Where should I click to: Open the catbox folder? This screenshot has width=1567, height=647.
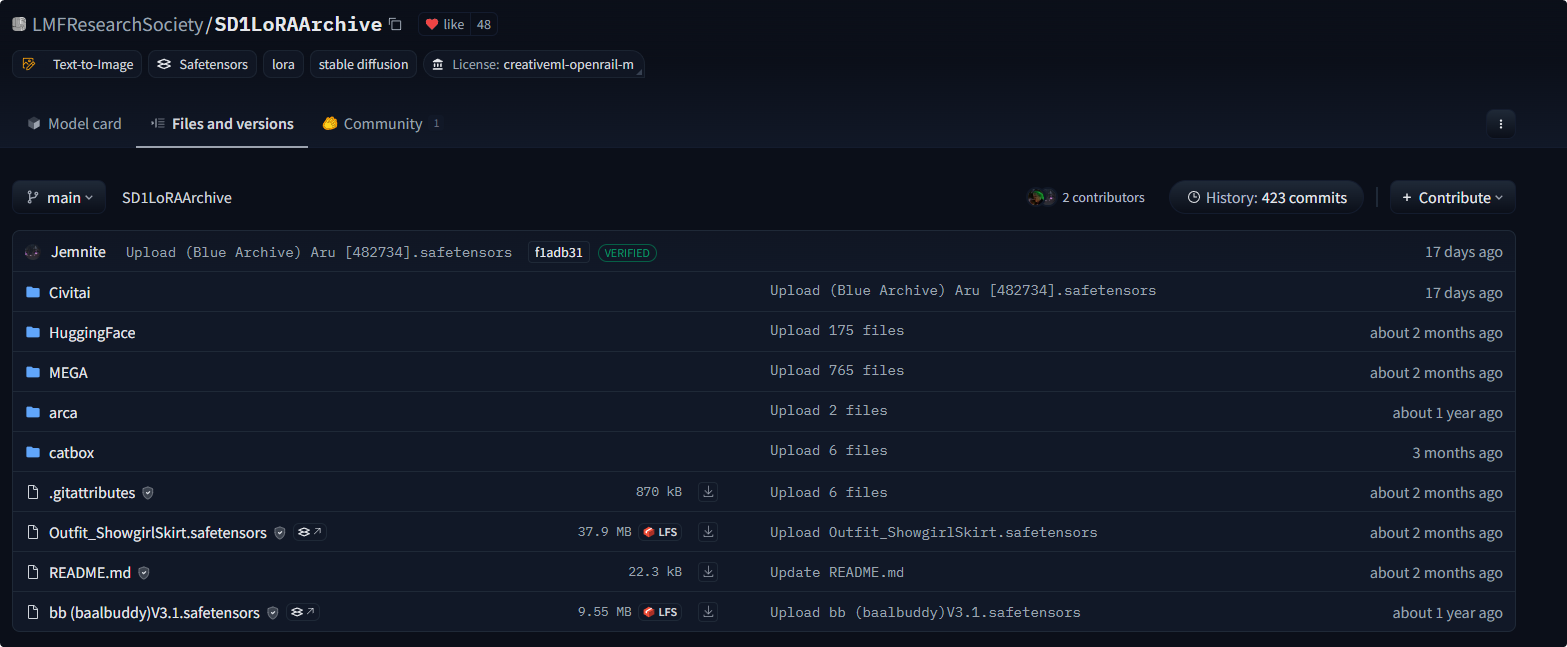(71, 452)
